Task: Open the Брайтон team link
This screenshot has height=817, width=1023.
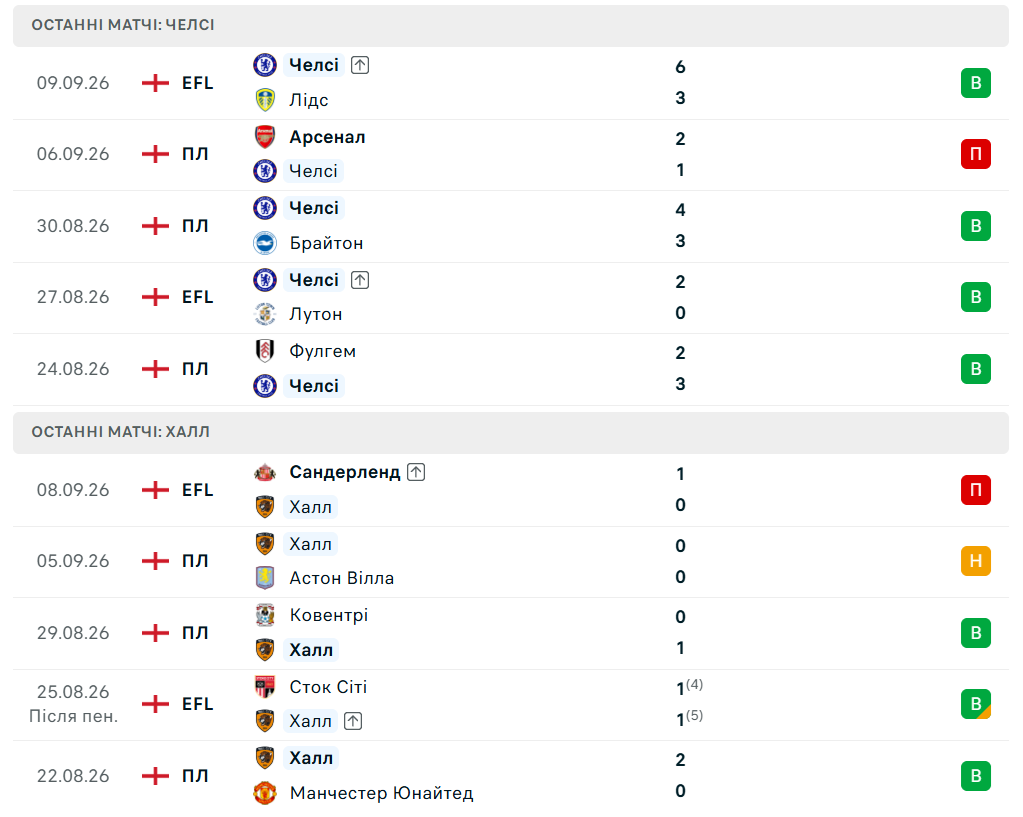Action: pyautogui.click(x=326, y=243)
